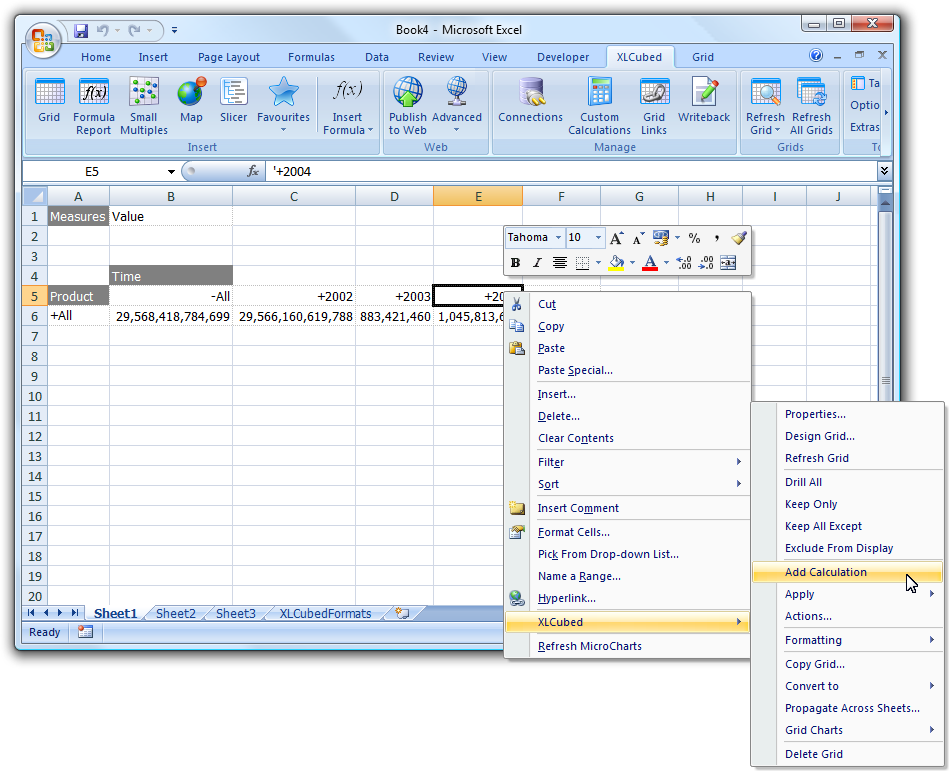Save the workbook with the floppy icon
This screenshot has height=771, width=949.
point(81,30)
